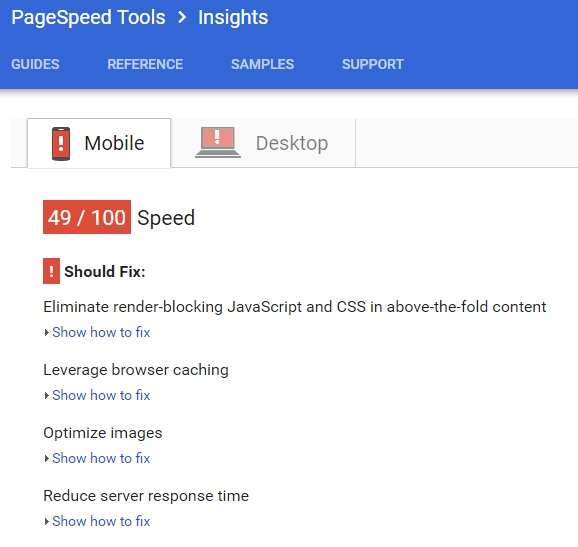Click Show how to fix for Optimize images
Viewport: 578px width, 547px height.
point(101,459)
